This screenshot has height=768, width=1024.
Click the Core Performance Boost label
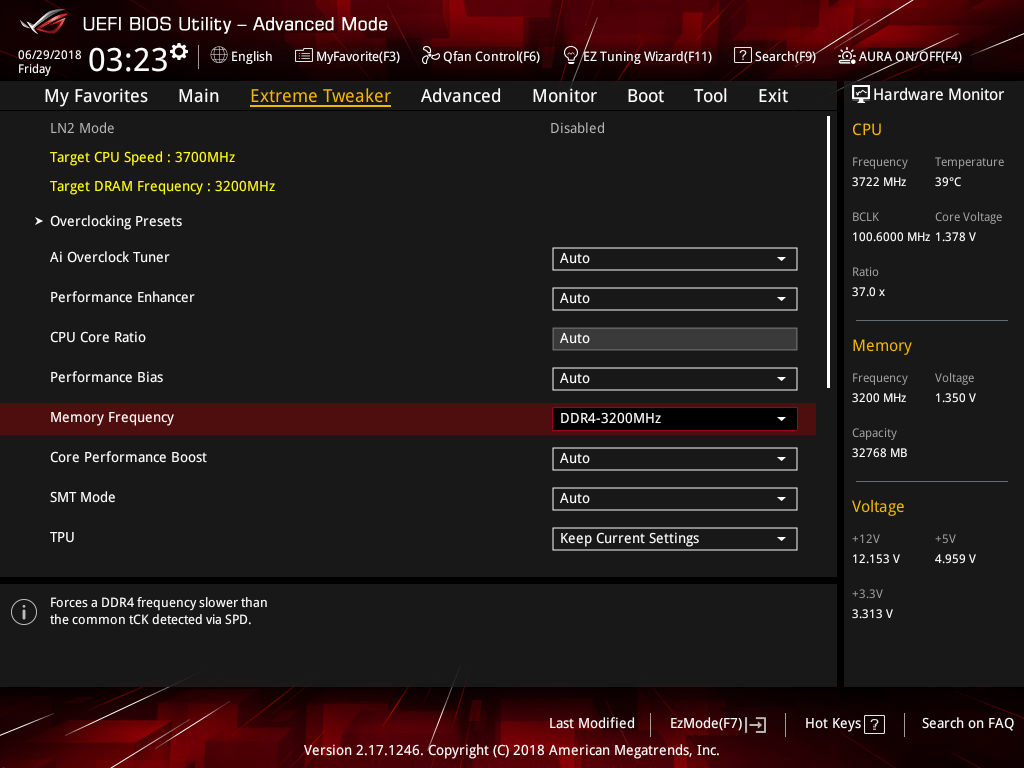[129, 457]
